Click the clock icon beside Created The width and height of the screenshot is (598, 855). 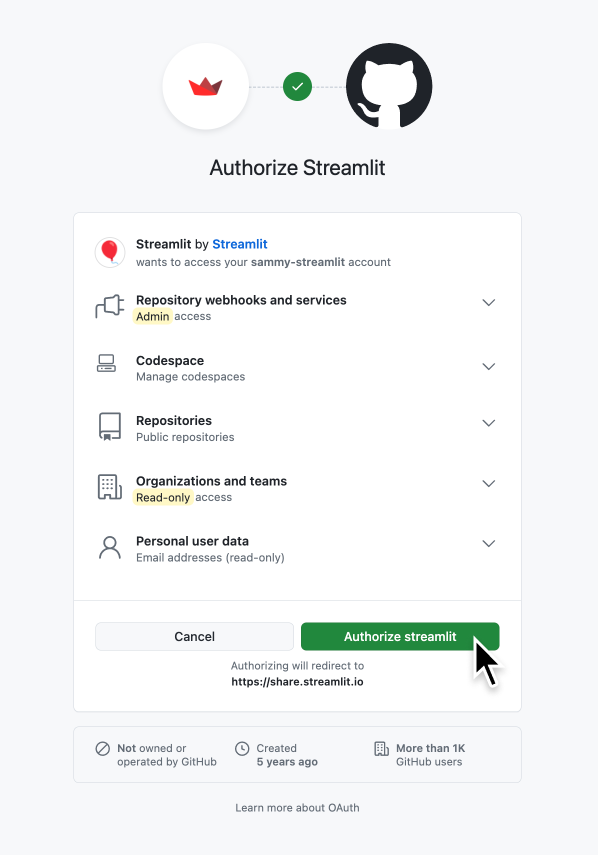coord(242,748)
